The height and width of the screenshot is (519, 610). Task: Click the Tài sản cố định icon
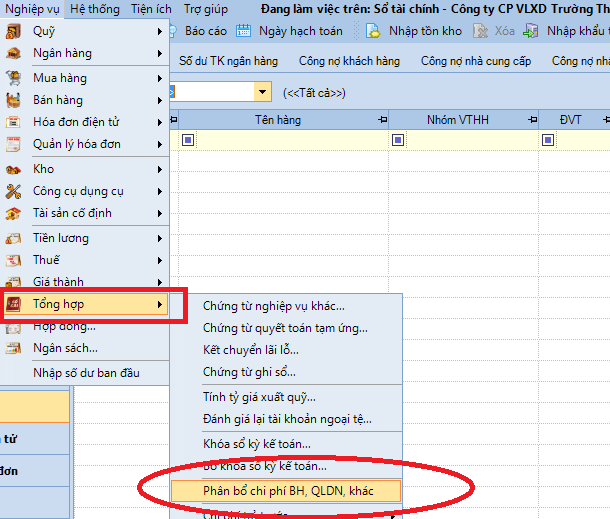tap(14, 213)
